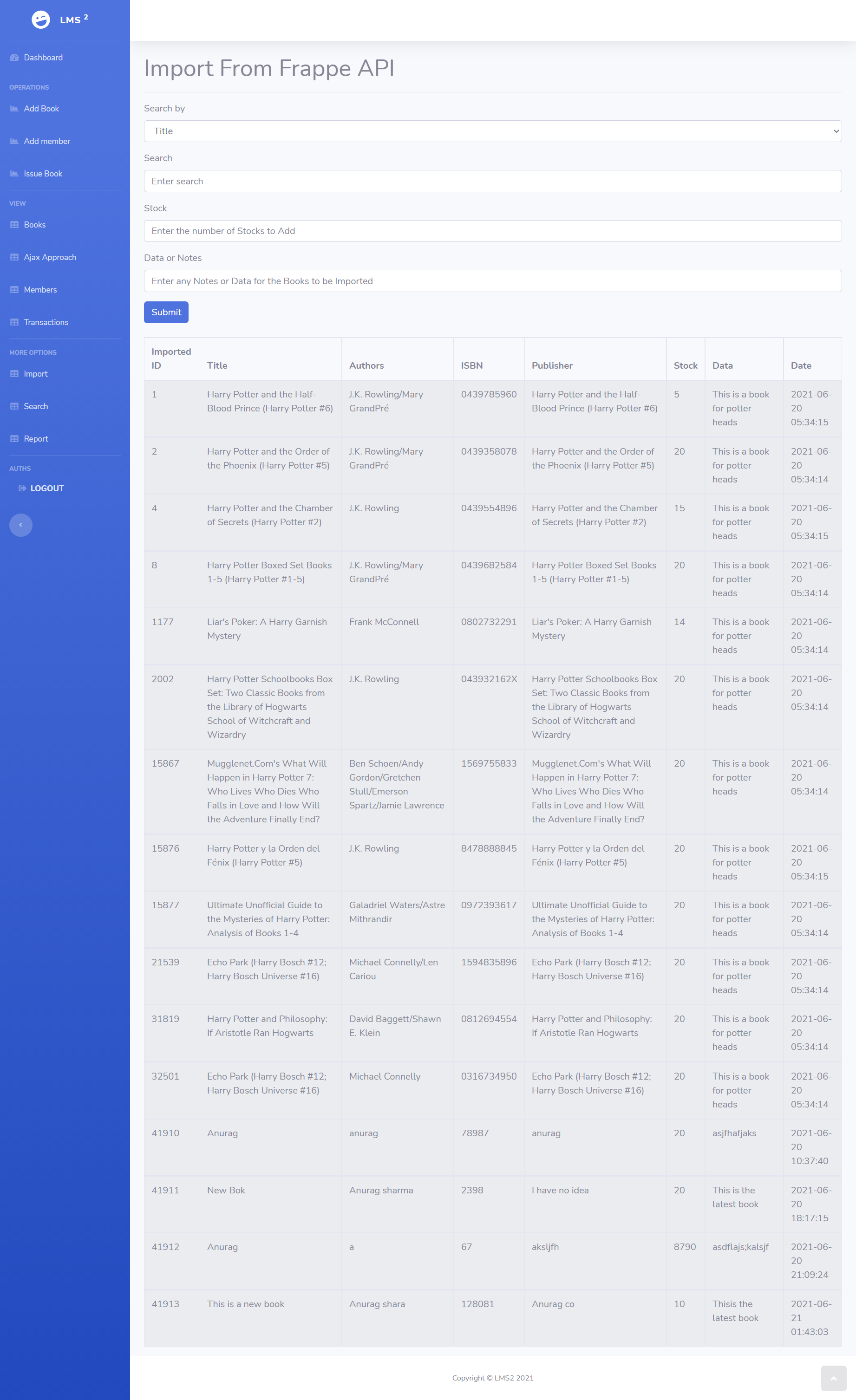Click the Dashboard icon in the sidebar
This screenshot has height=1400, width=856.
14,58
